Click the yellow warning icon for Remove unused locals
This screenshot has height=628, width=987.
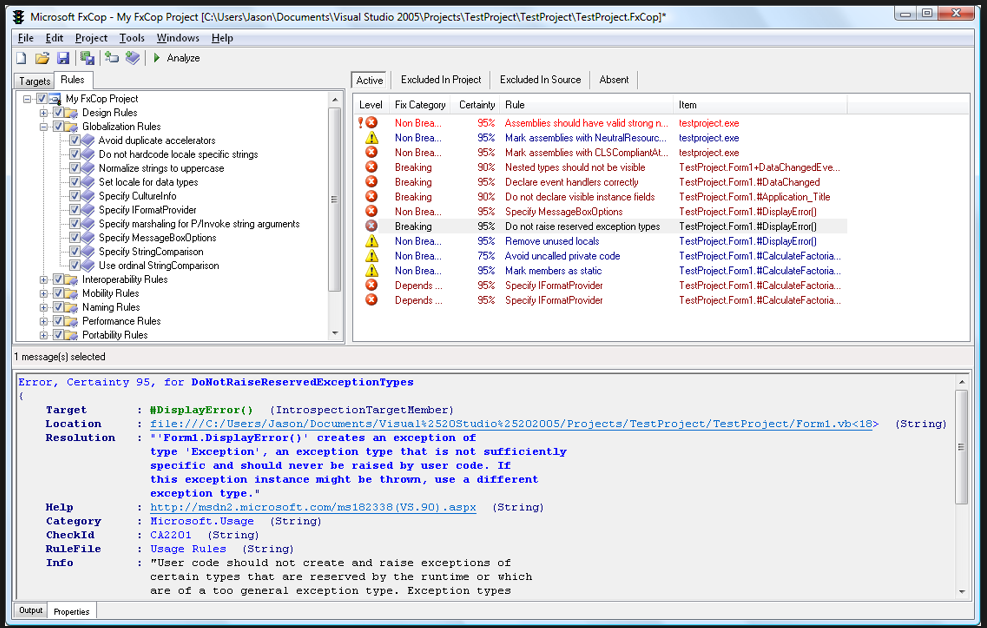point(371,241)
